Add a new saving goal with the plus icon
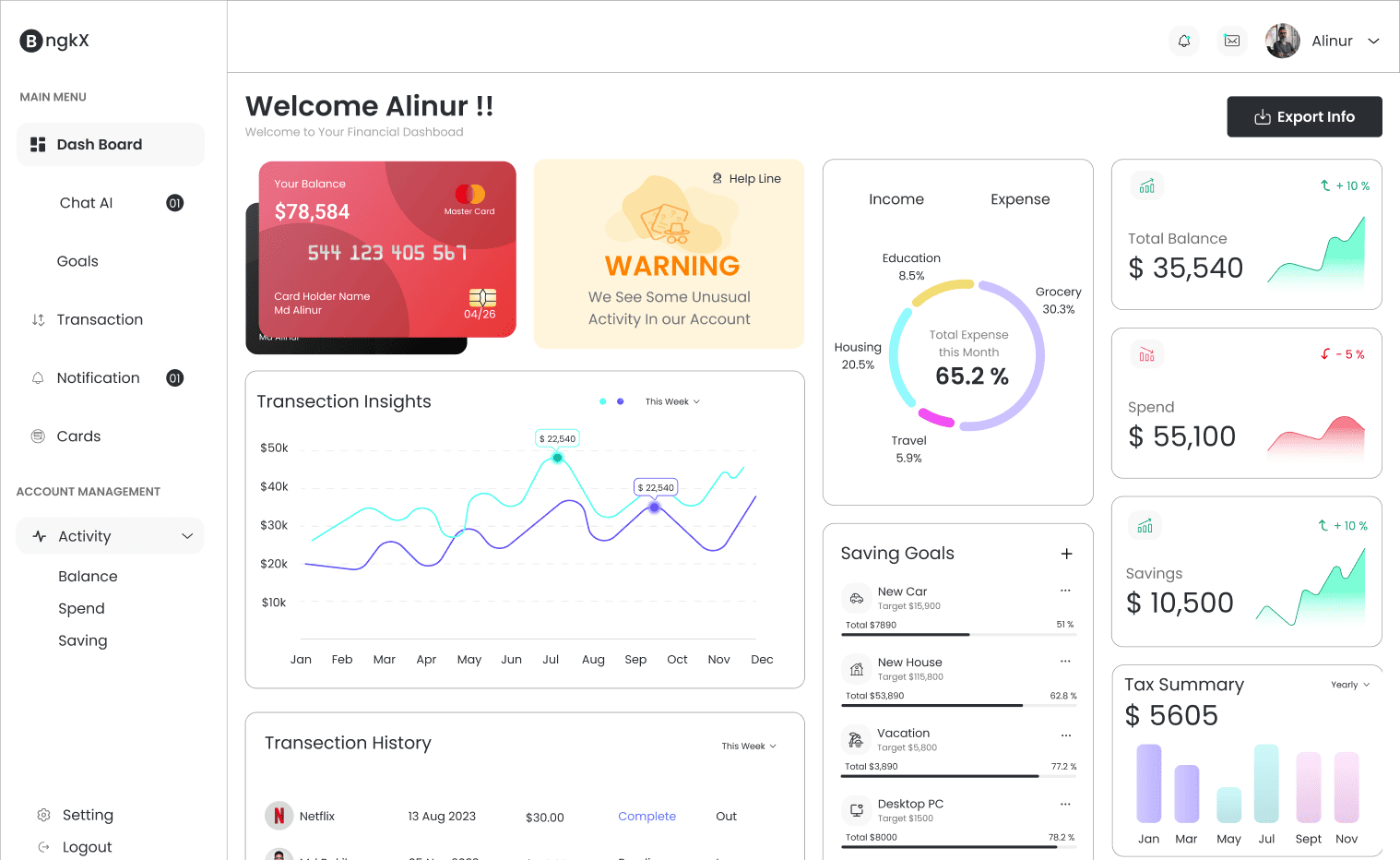 [x=1067, y=554]
